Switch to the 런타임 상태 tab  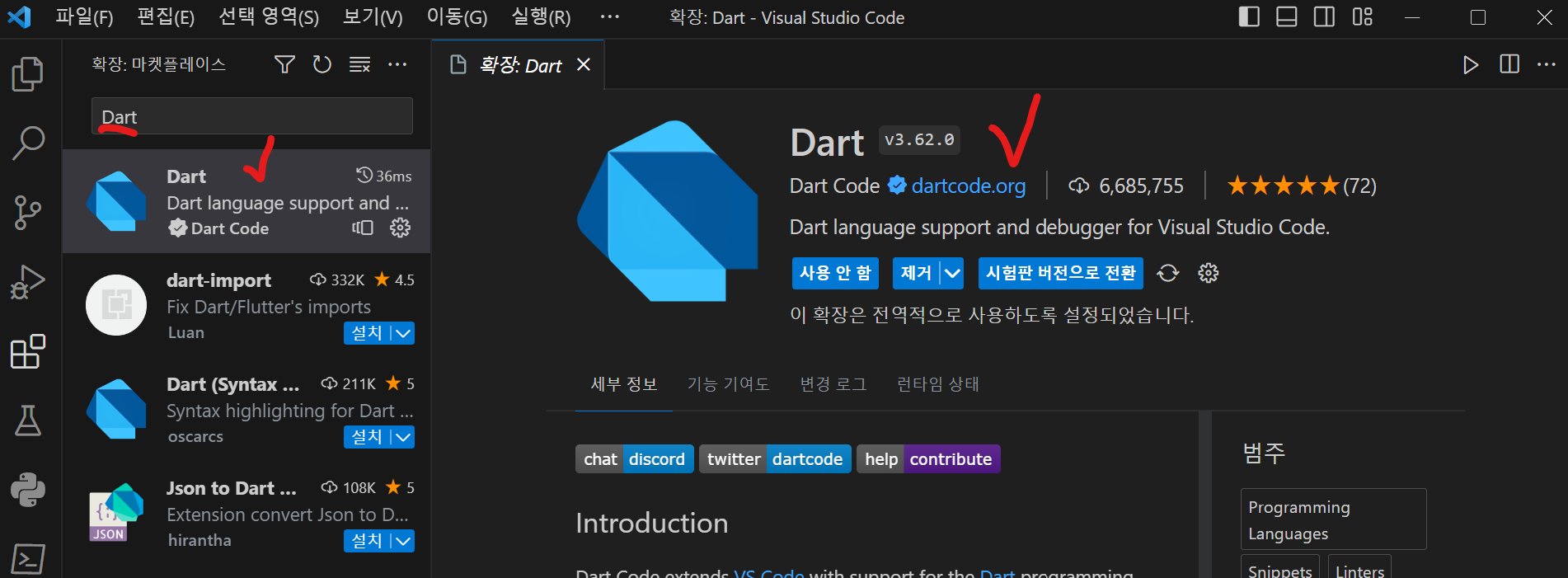click(x=938, y=384)
